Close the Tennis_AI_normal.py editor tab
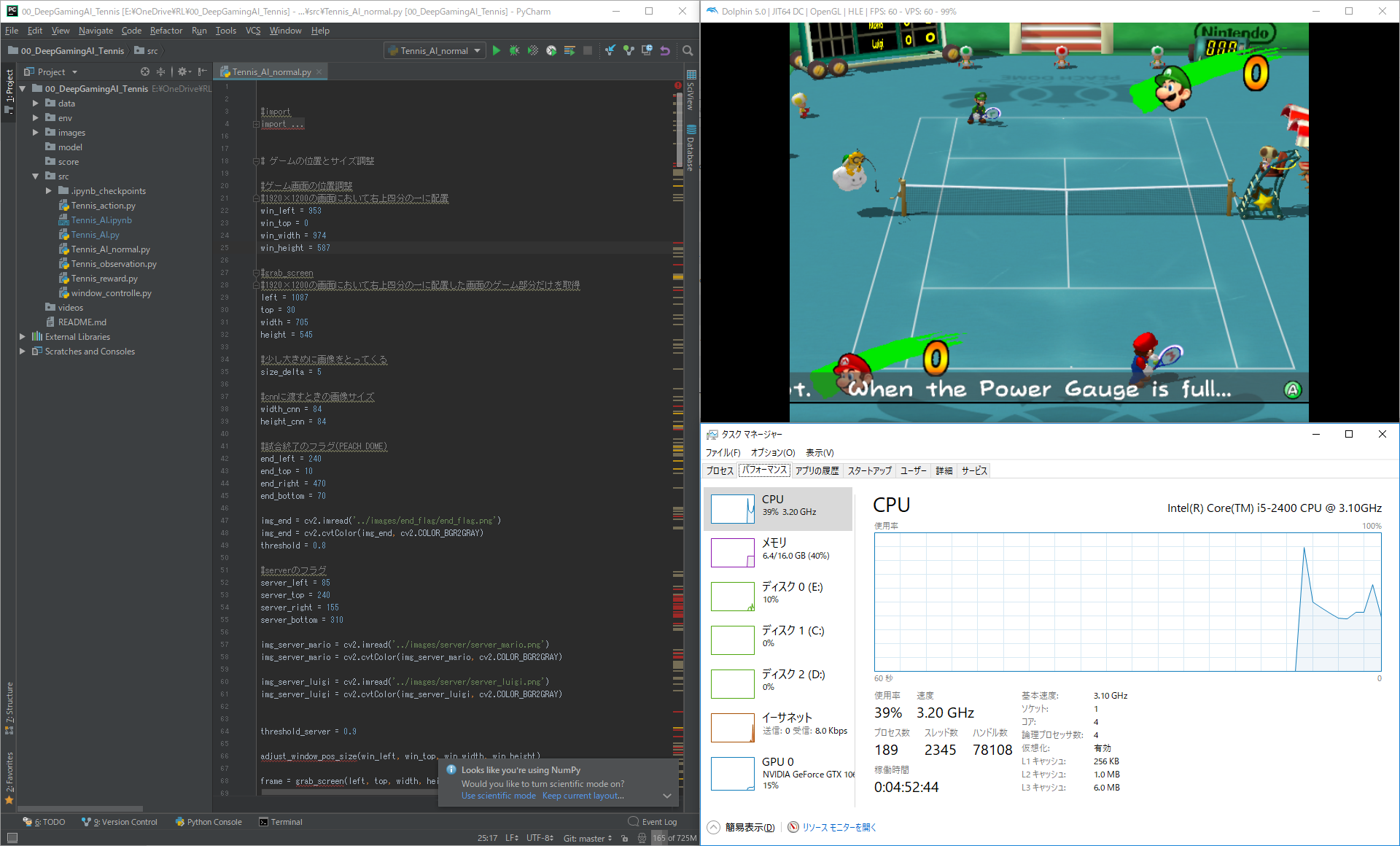 319,71
